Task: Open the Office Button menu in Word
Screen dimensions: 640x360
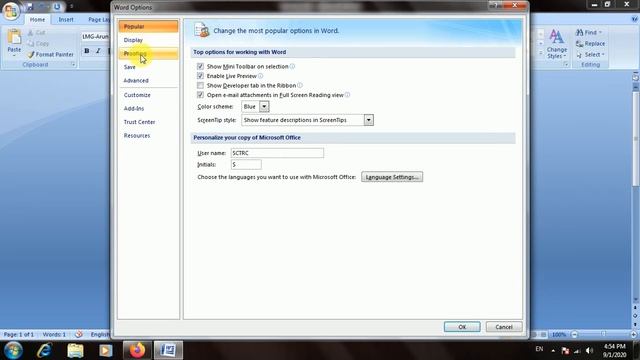Action: 11,10
